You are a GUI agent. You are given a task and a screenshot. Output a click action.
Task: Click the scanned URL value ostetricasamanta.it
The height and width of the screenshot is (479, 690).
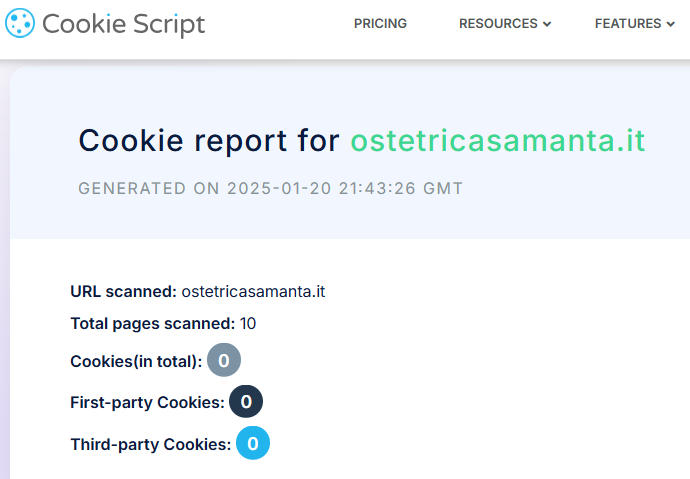(x=253, y=292)
